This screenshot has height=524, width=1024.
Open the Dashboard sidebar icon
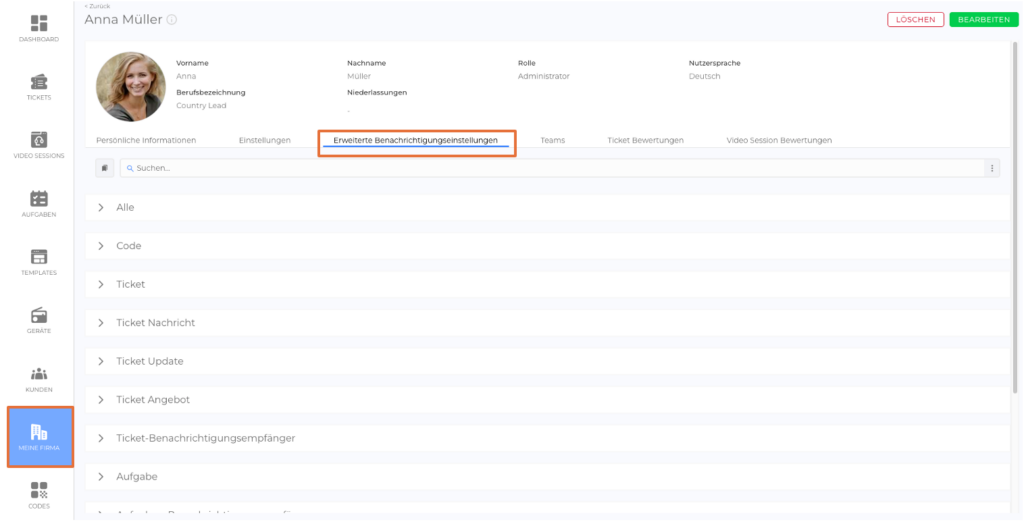(39, 24)
